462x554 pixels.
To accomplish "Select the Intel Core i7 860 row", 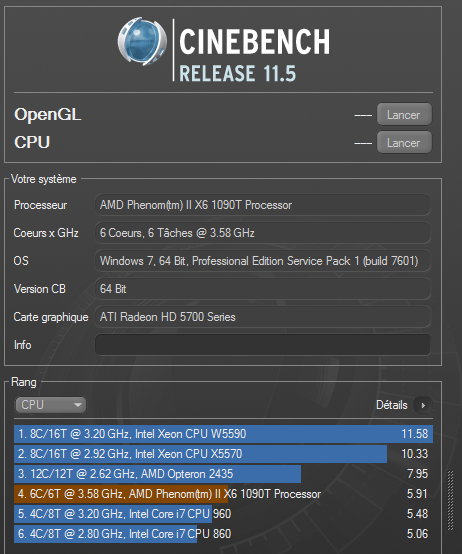I will click(x=223, y=534).
